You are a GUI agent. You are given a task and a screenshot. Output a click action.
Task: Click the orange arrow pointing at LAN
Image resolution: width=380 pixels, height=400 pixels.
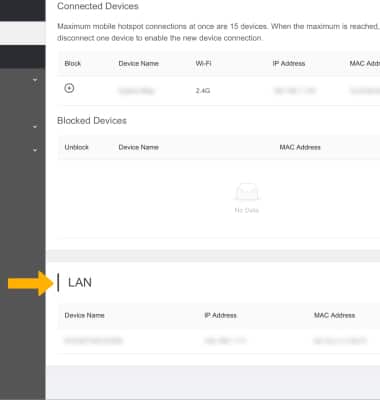coord(31,283)
